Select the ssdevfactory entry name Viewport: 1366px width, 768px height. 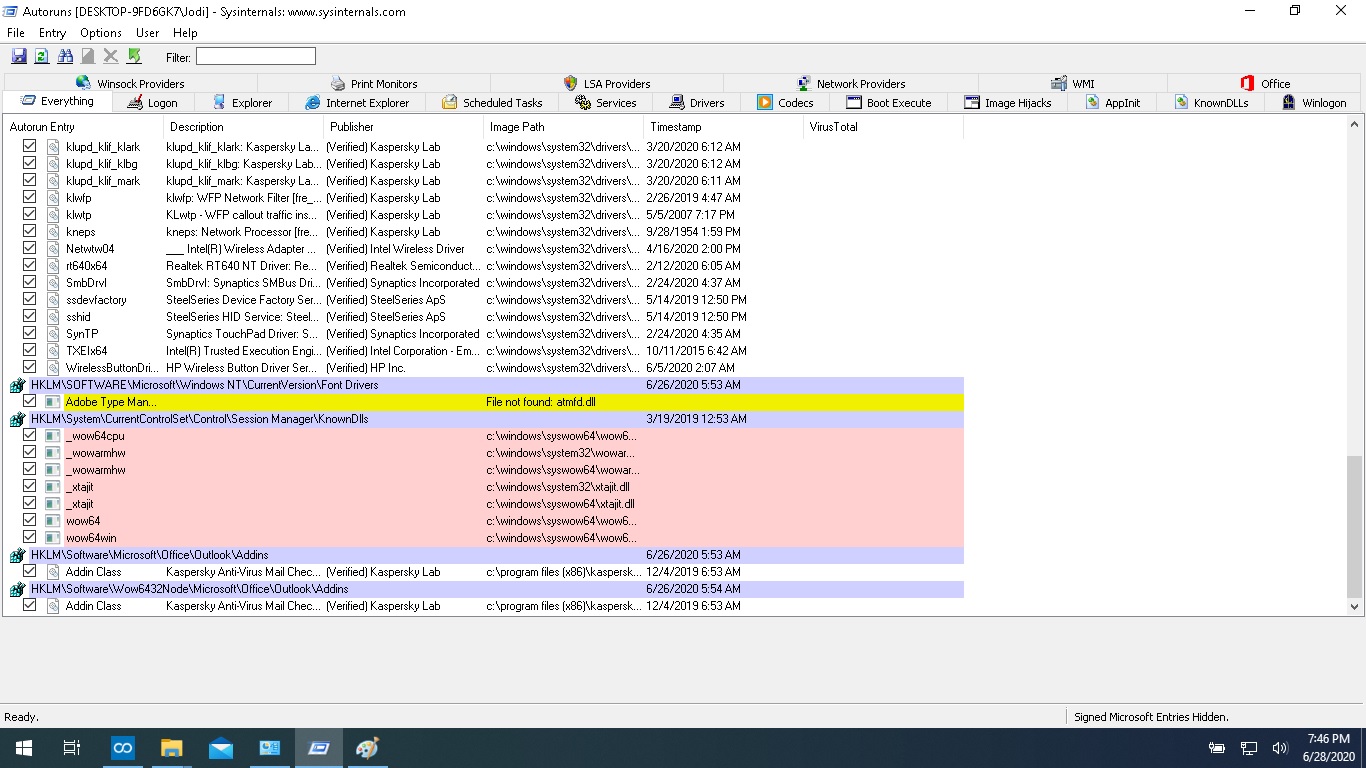(96, 300)
